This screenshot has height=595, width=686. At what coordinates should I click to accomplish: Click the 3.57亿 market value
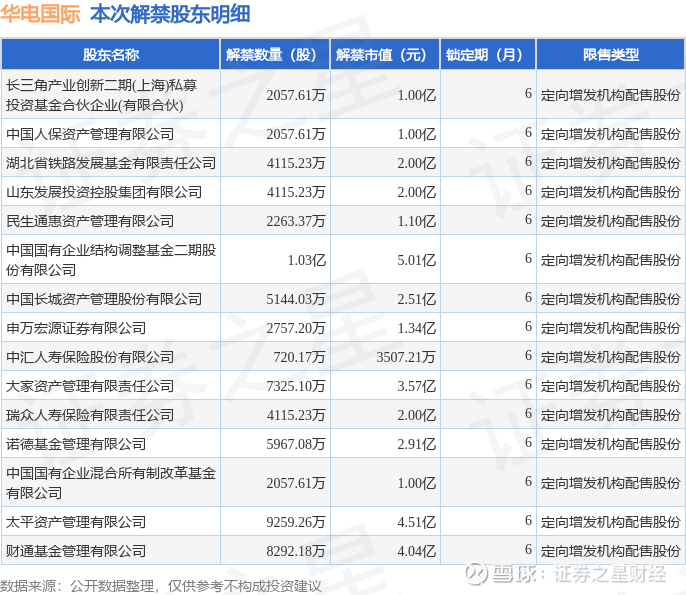point(416,386)
